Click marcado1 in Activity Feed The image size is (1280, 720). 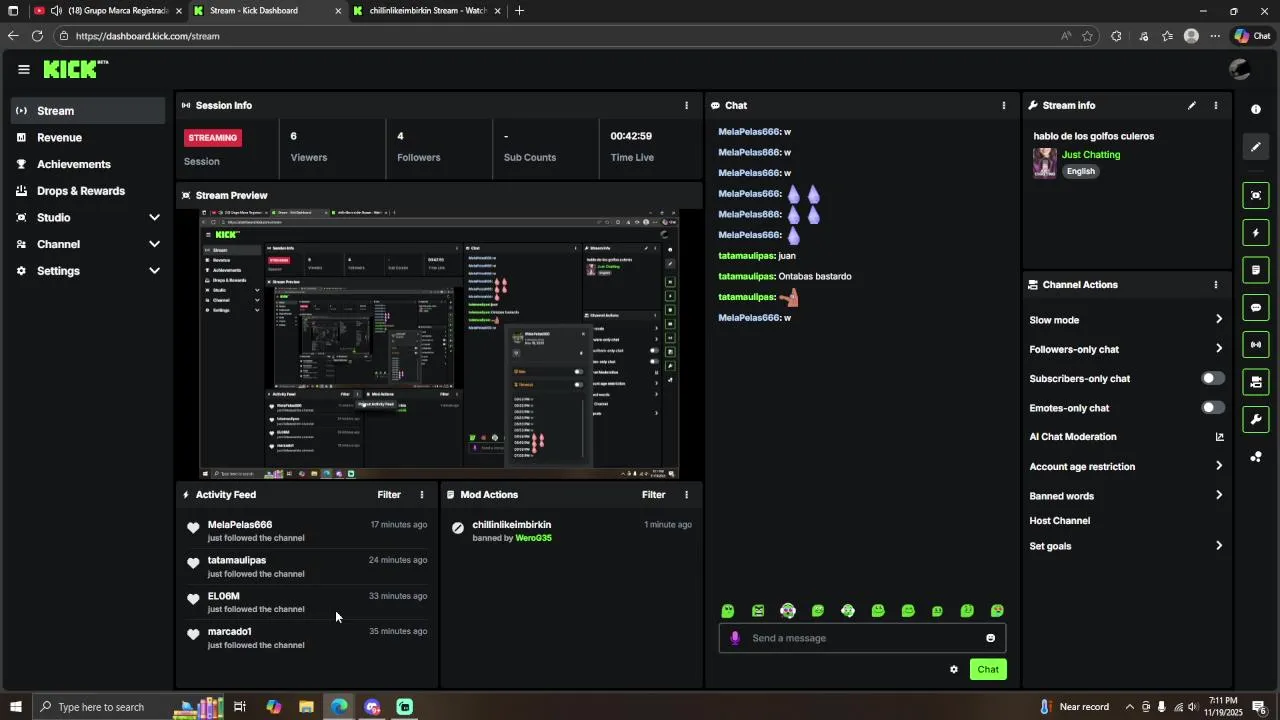coord(230,632)
